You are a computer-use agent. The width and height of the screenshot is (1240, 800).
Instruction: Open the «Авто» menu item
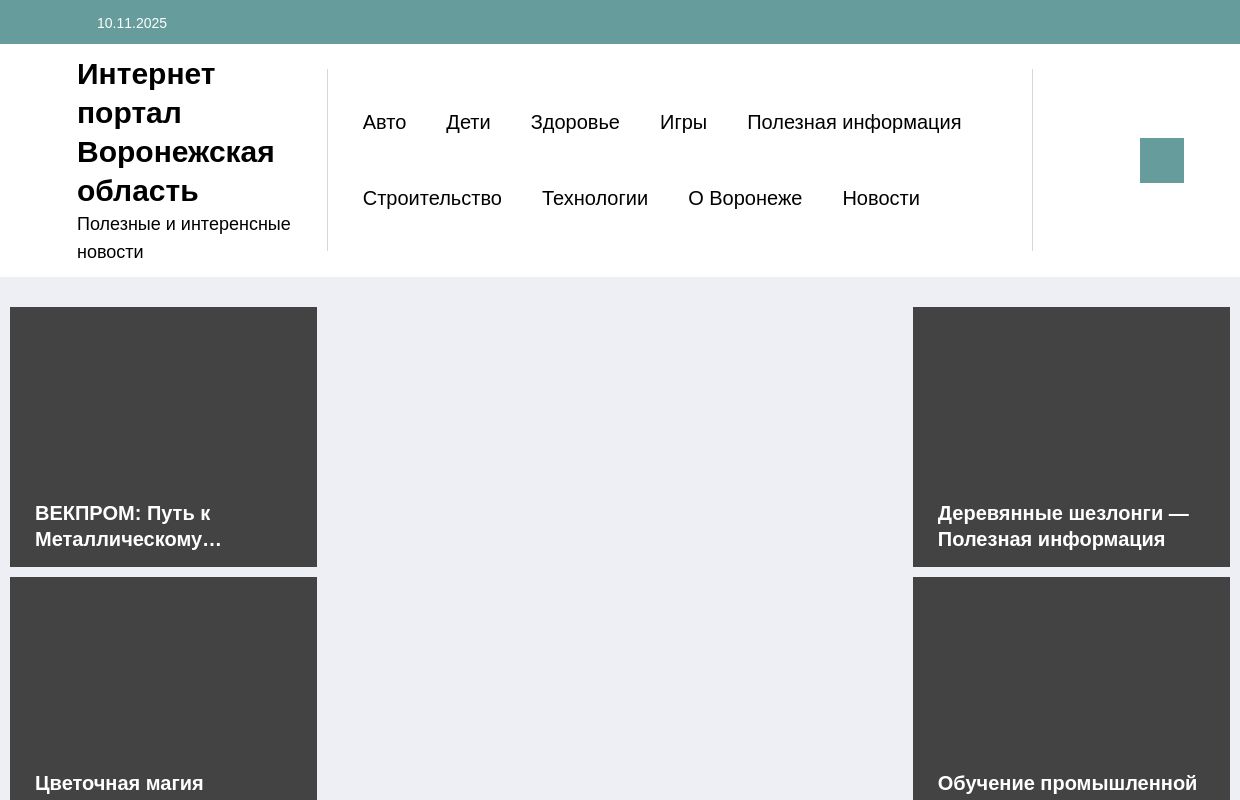[x=384, y=122]
